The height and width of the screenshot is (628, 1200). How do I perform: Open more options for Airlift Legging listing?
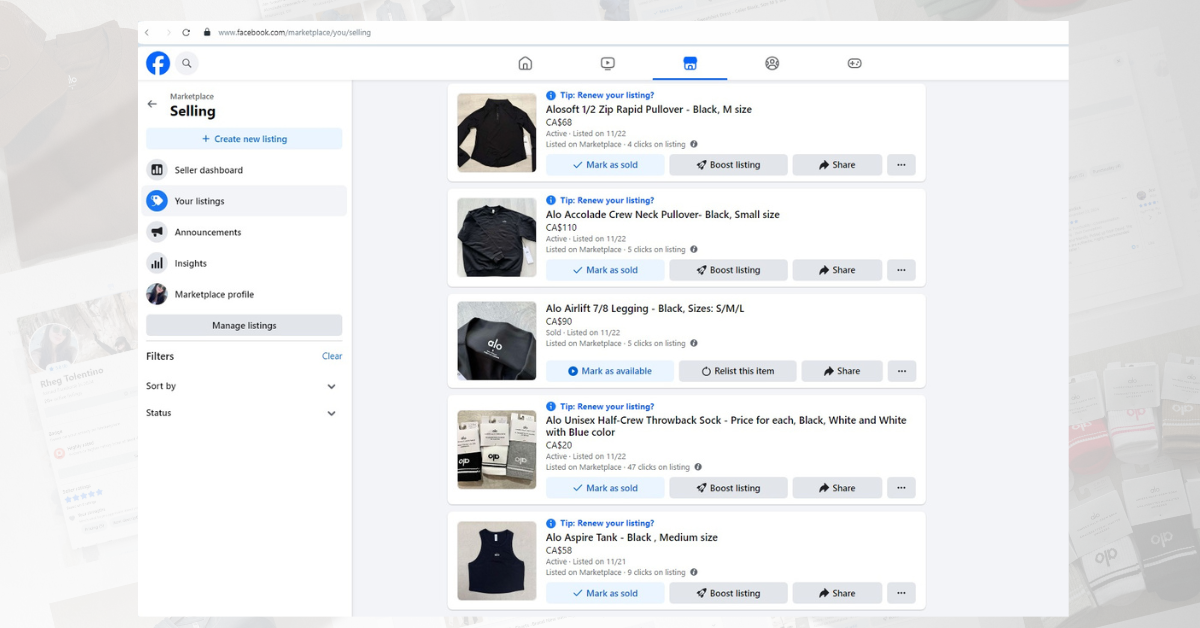[901, 371]
